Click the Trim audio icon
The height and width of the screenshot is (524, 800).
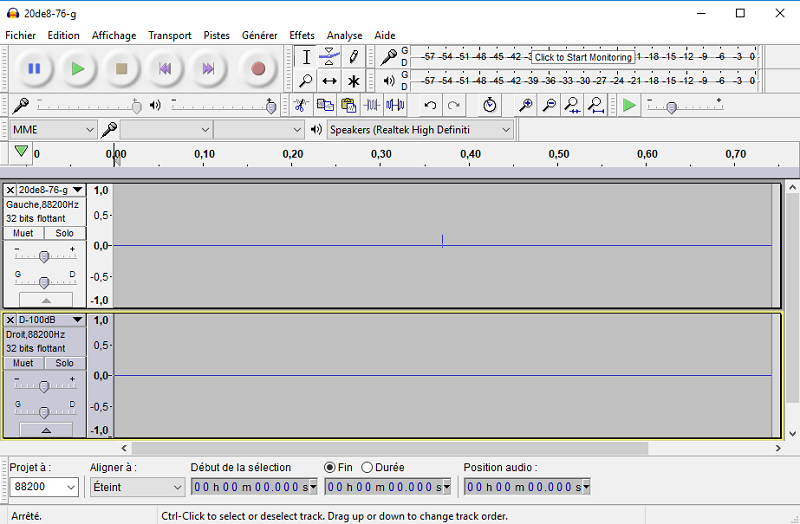(371, 106)
